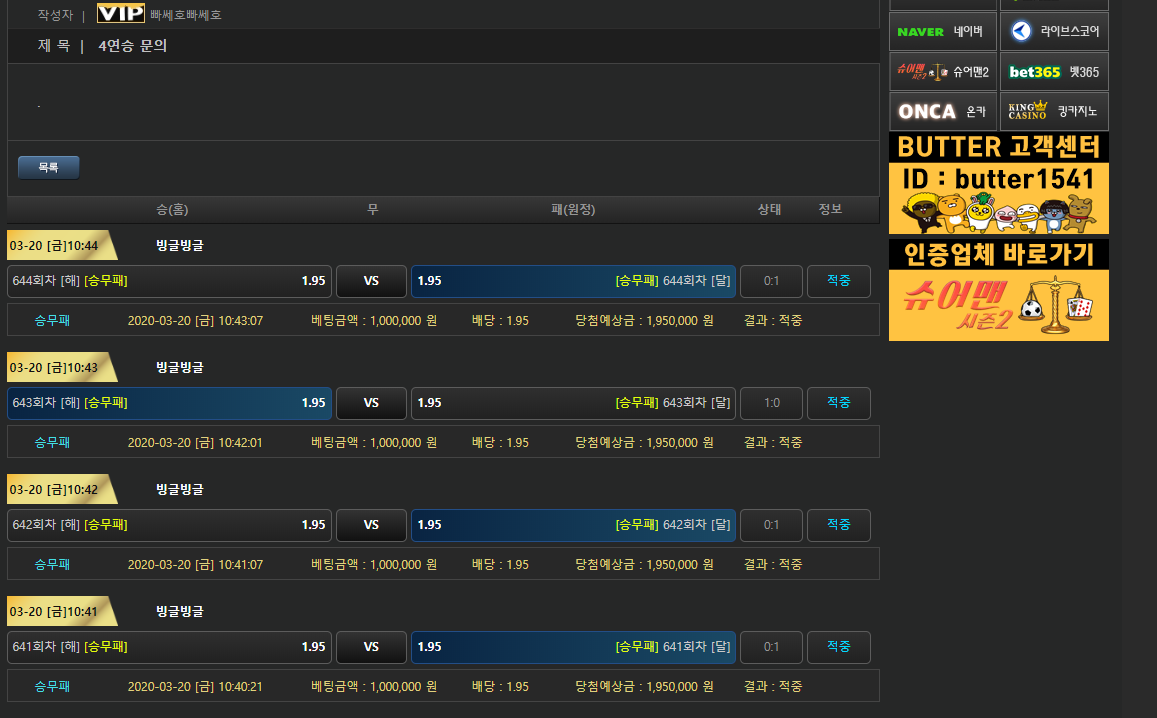The image size is (1157, 718).
Task: Open the bet365 벳365 link
Action: click(x=1054, y=72)
